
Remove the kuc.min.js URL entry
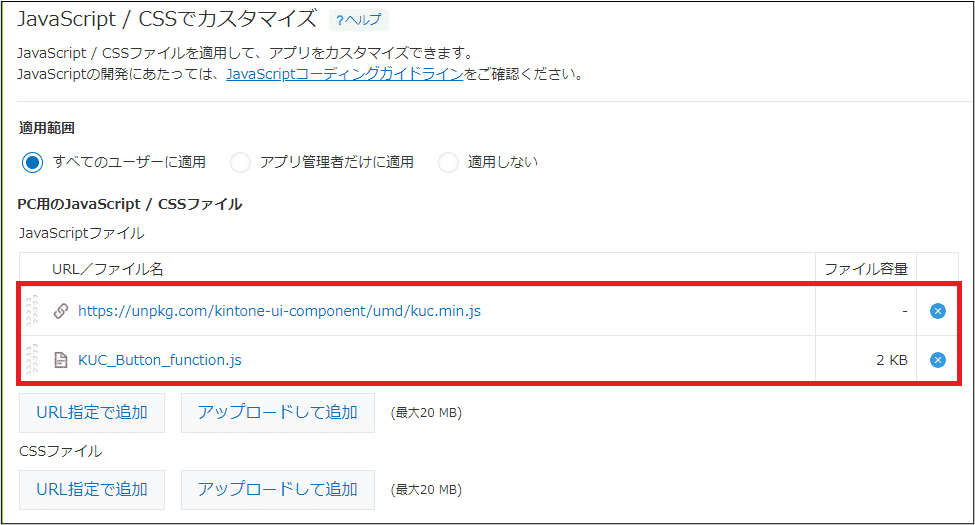[938, 310]
